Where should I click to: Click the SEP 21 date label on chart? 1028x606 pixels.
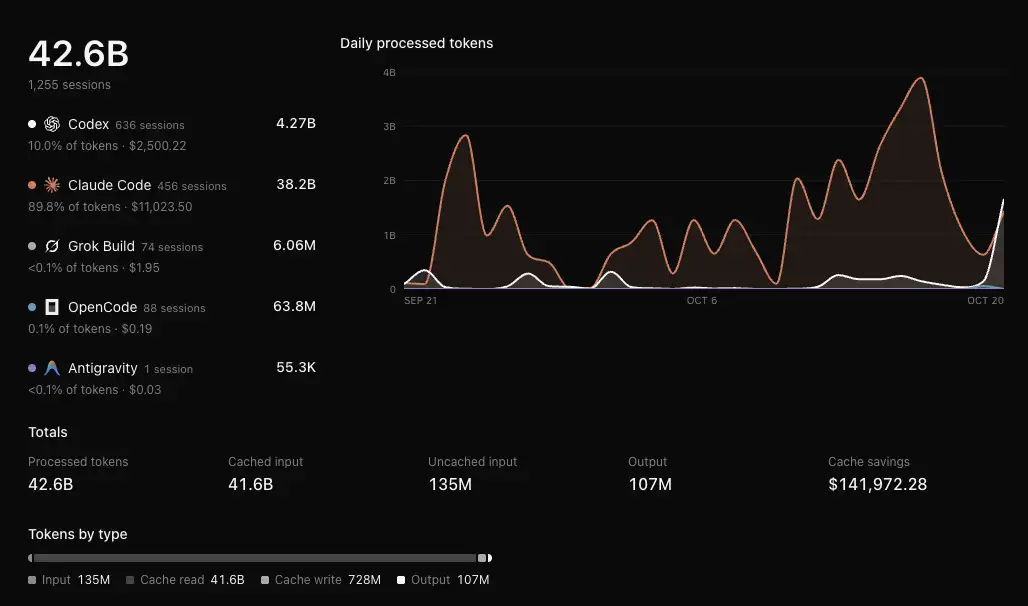(x=420, y=300)
